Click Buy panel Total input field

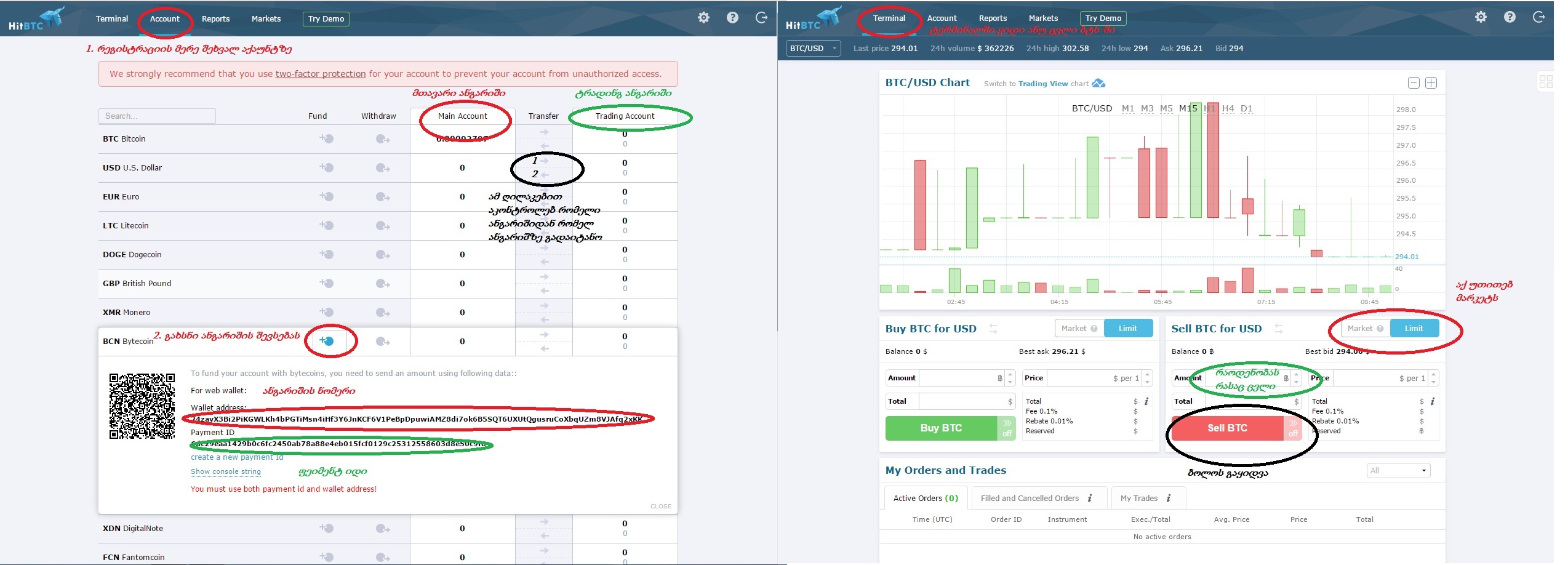tap(966, 401)
